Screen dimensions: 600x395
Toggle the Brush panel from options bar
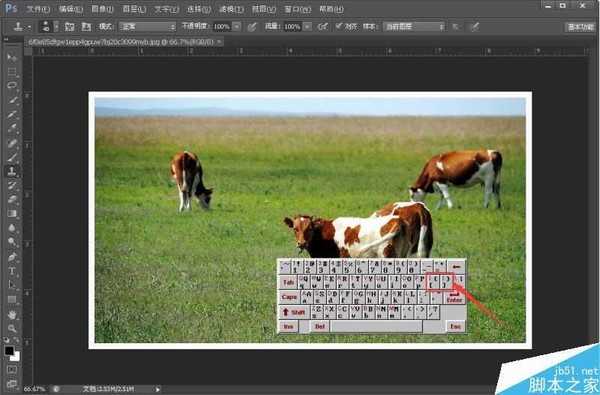69,26
